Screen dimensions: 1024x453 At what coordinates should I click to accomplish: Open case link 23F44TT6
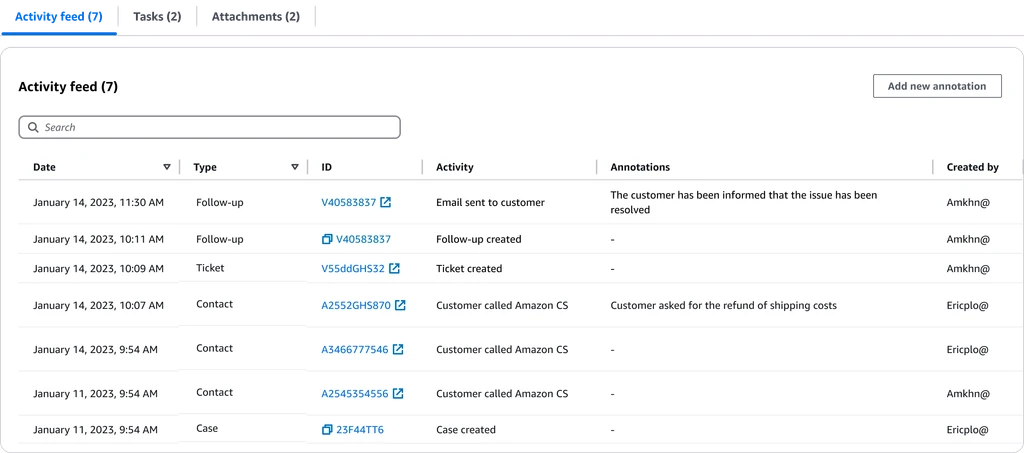point(360,430)
